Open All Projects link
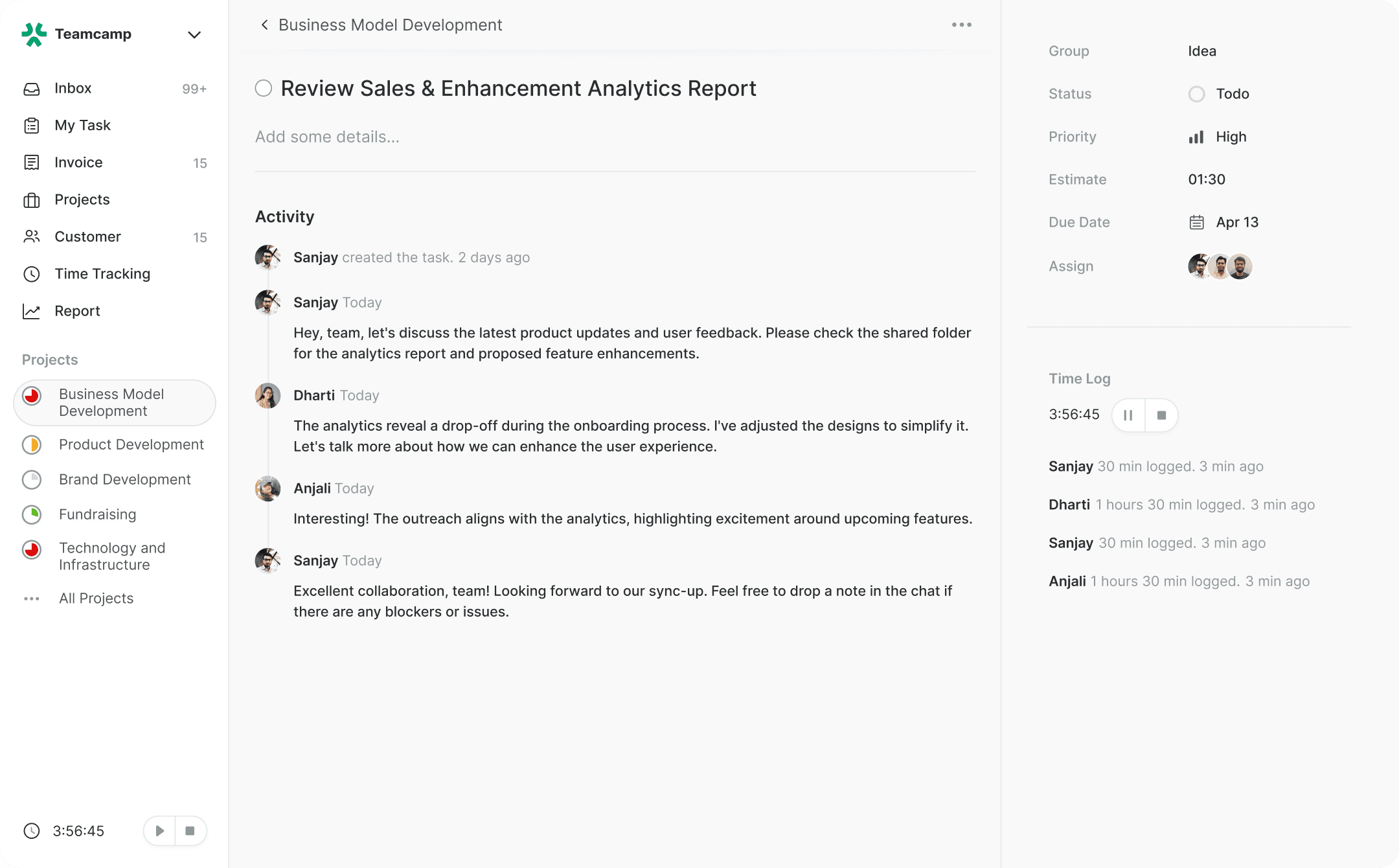The image size is (1399, 868). 96,599
